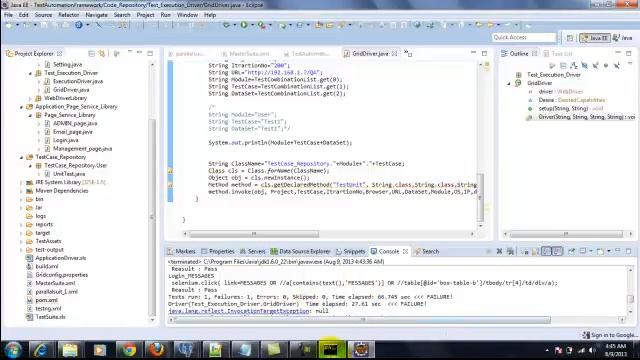The image size is (640, 360).
Task: Click Project Explorer vertical scrollbar
Action: [x=152, y=216]
